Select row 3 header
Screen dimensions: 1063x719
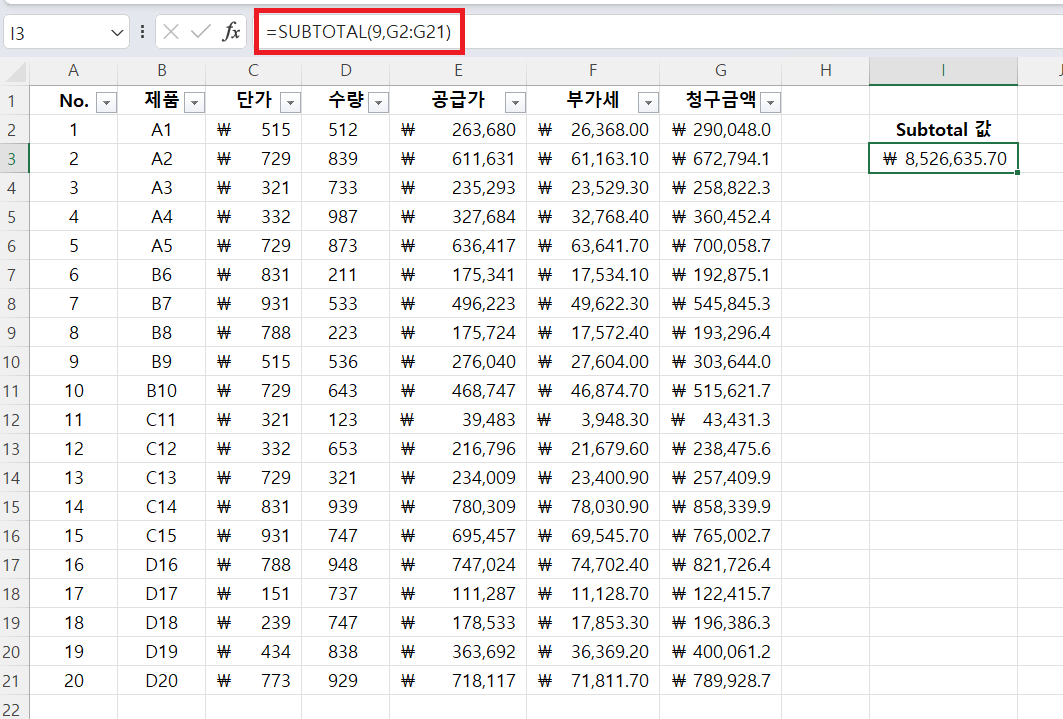coord(12,159)
